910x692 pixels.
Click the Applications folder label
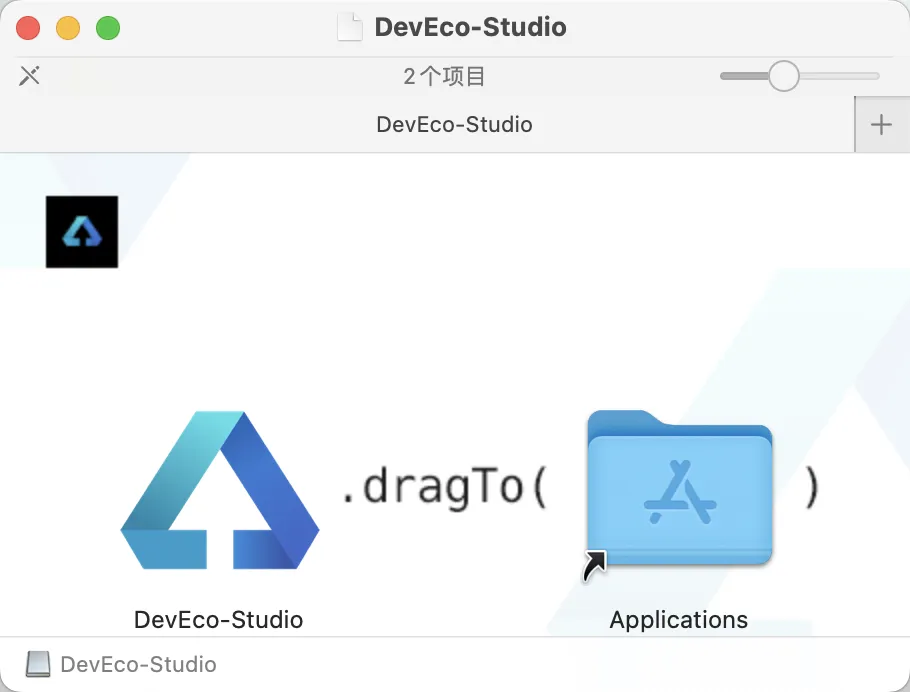pos(678,620)
